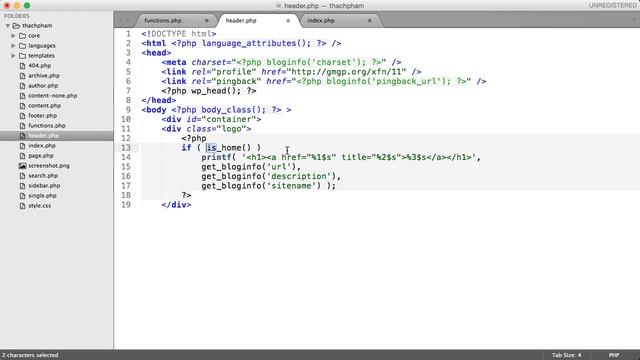
Task: Close the functions.php tab
Action: pos(207,20)
